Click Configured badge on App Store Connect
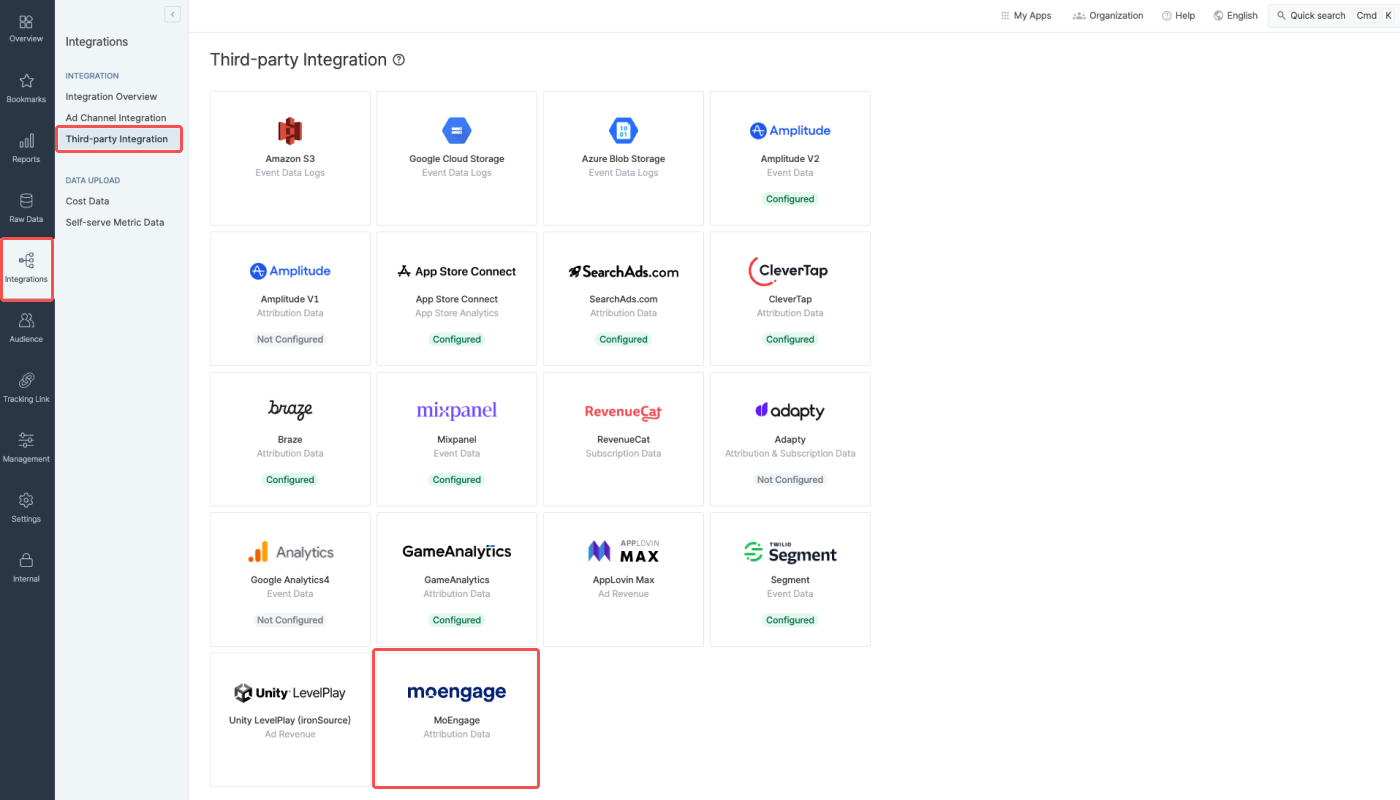The image size is (1400, 800). pos(457,339)
